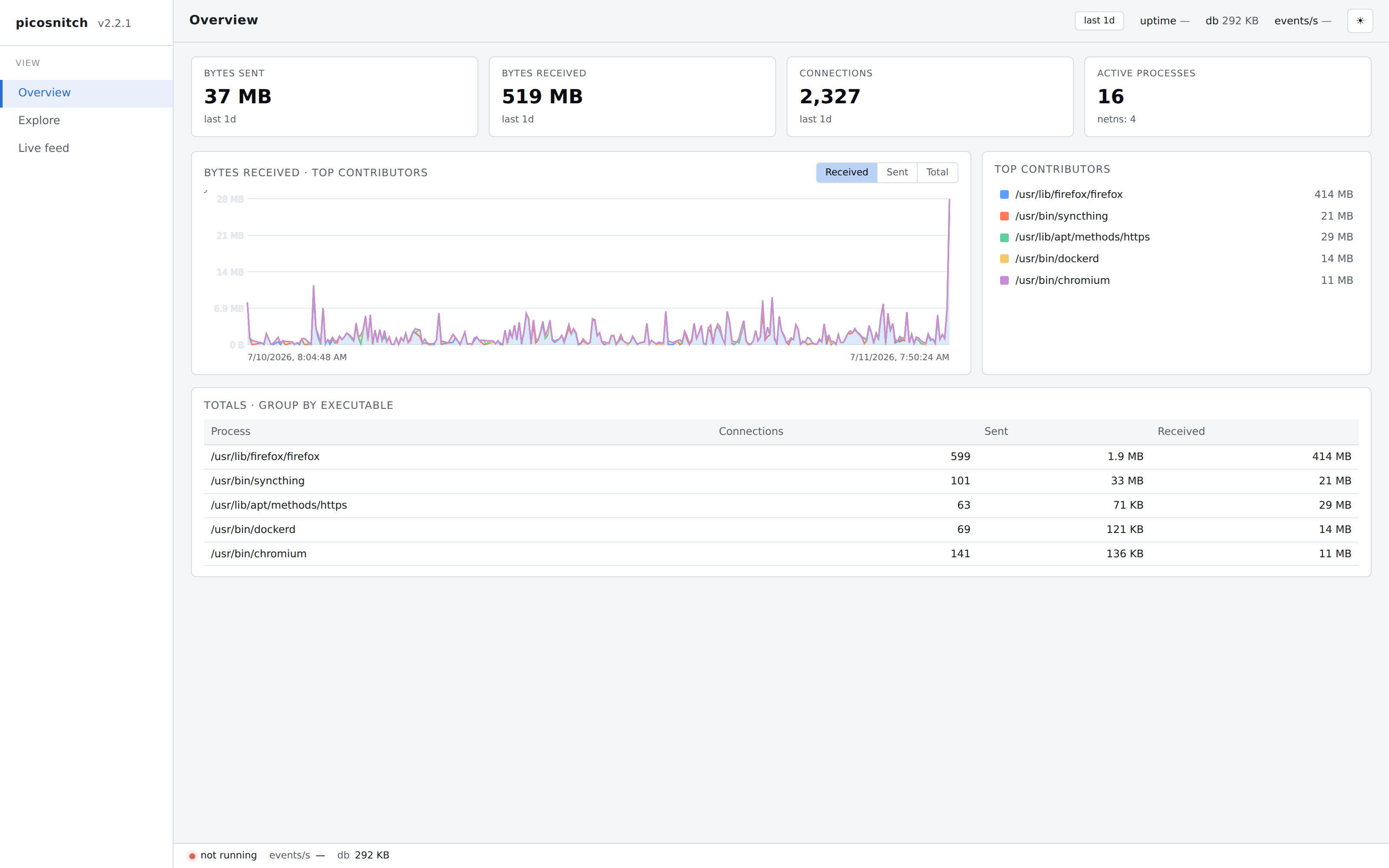Click the 414 MB value in Top Contributors

[x=1333, y=194]
